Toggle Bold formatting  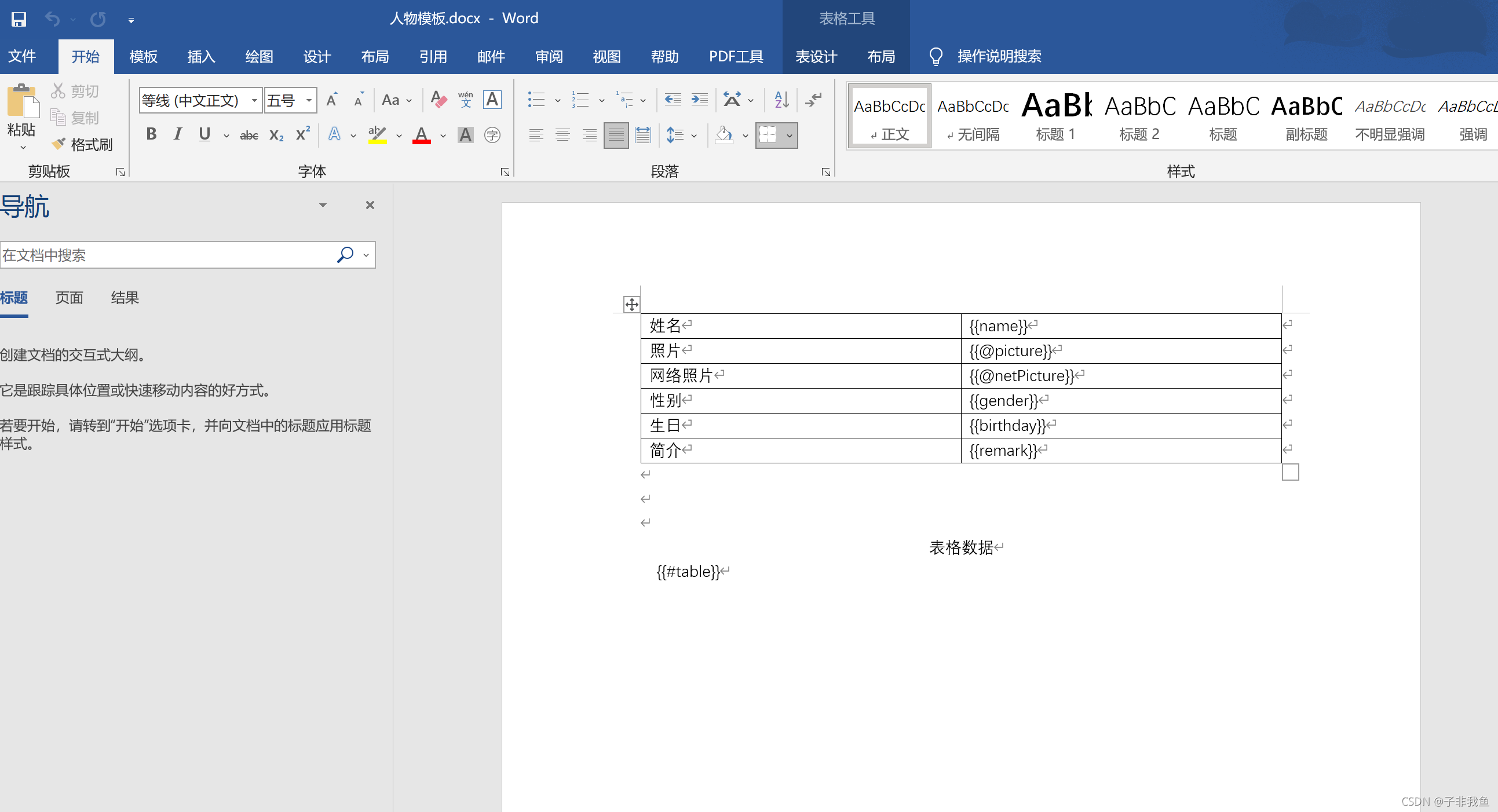coord(151,135)
